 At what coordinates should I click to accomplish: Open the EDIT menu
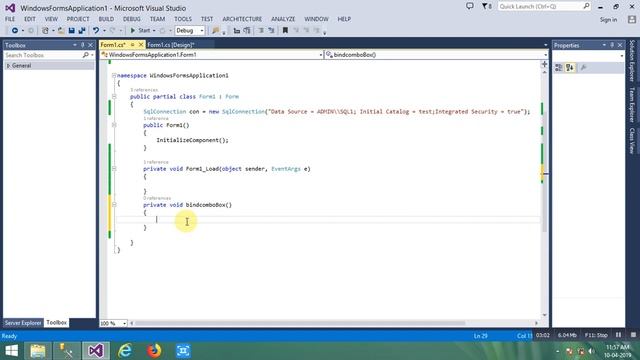tap(30, 19)
